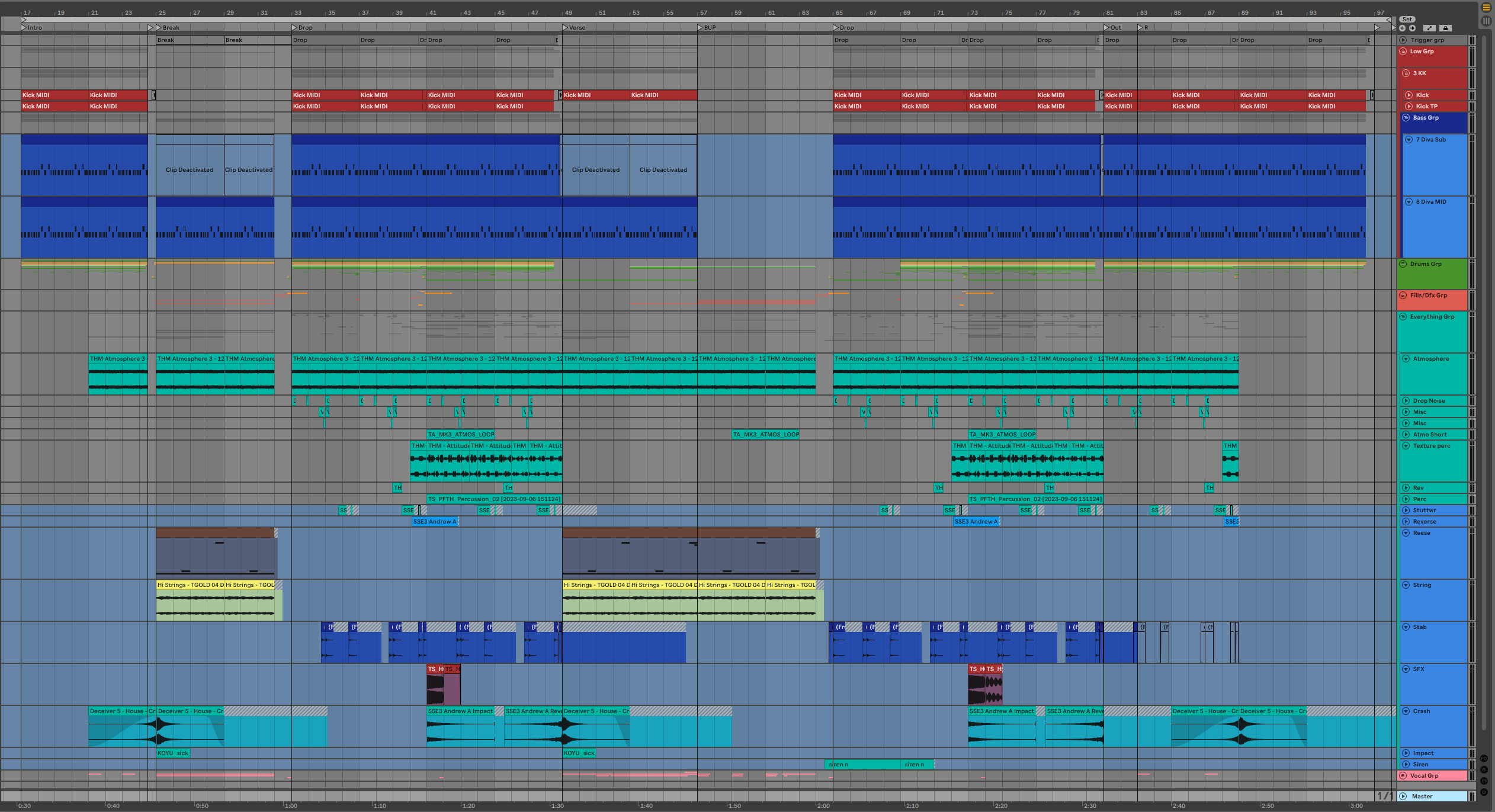Screen dimensions: 1495x812
Task: Unfold the Drop Noise track arrow
Action: click(1406, 401)
